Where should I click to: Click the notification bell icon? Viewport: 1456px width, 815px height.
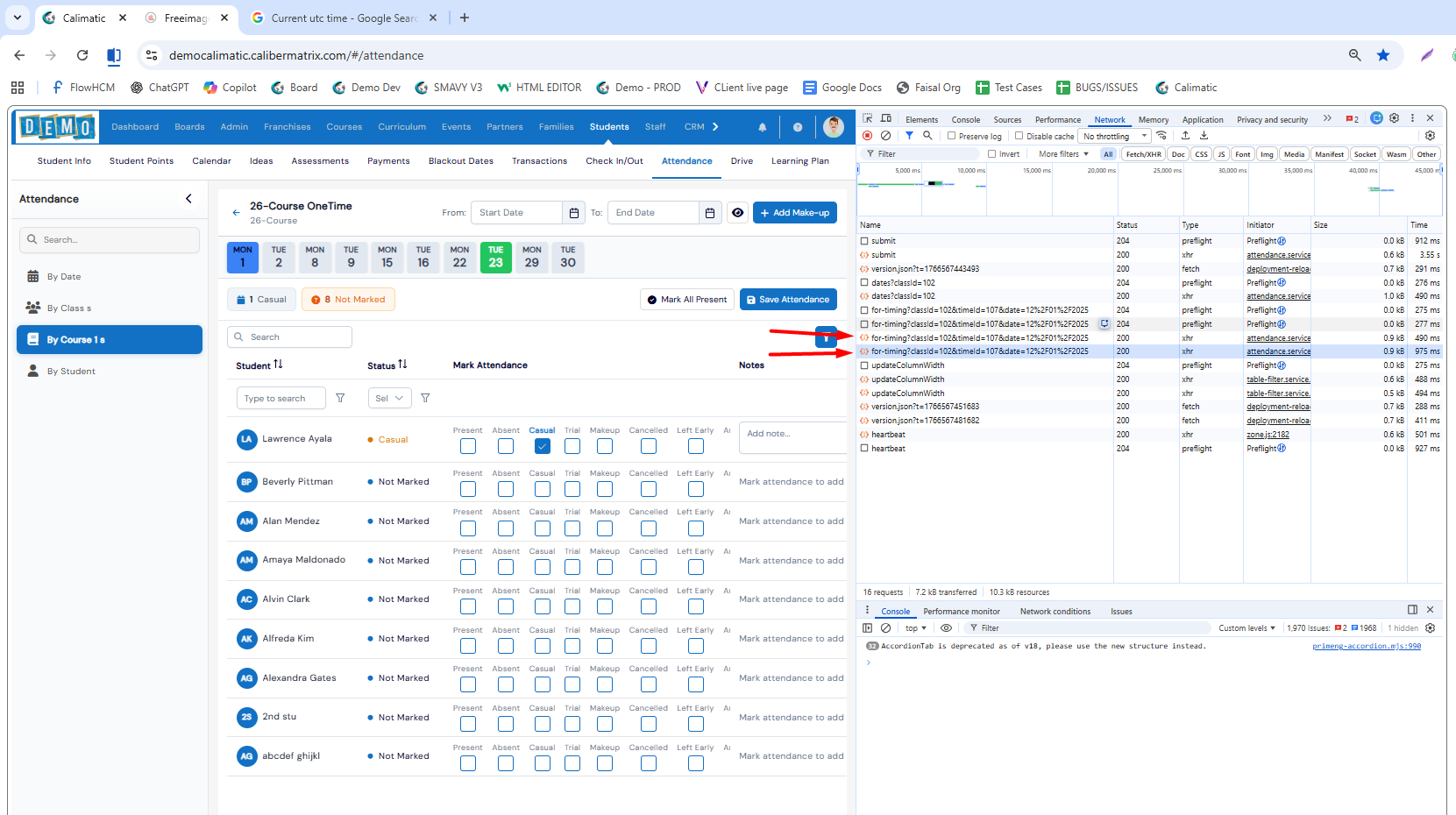pyautogui.click(x=762, y=127)
